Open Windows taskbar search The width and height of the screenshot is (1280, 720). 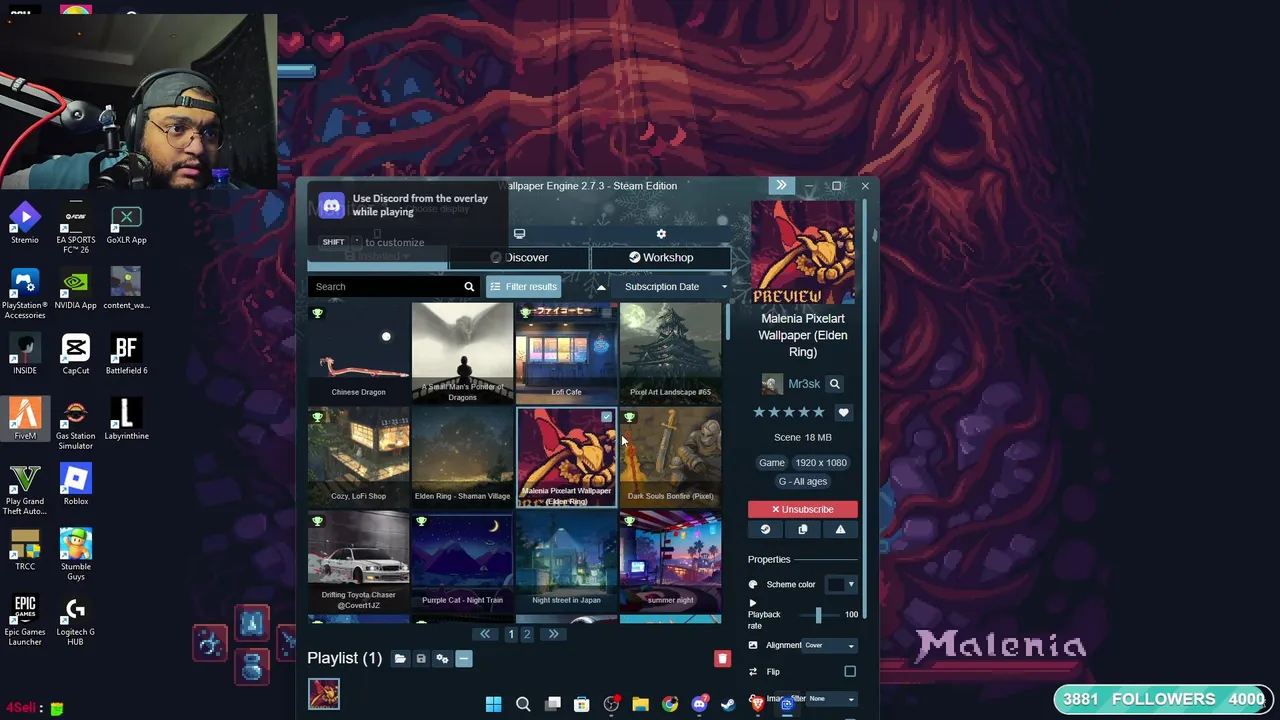click(x=523, y=705)
